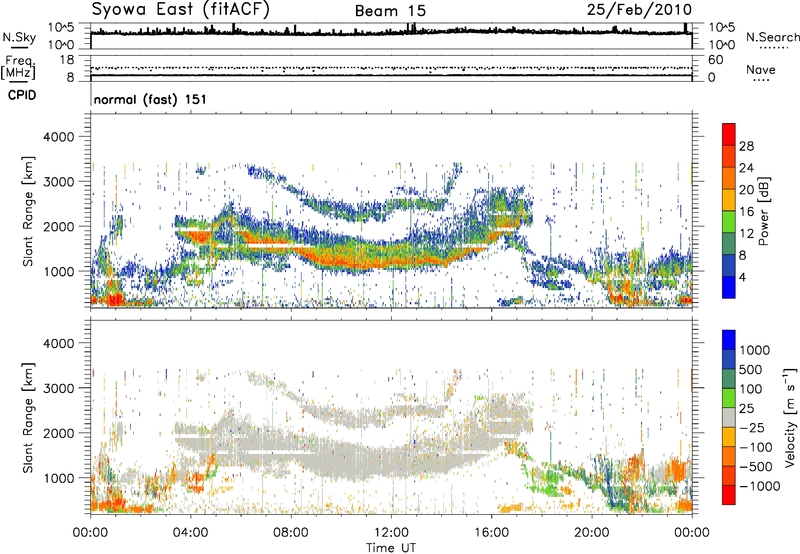Click the light green 12–16 dB Power segment
The height and width of the screenshot is (554, 800).
(x=729, y=221)
